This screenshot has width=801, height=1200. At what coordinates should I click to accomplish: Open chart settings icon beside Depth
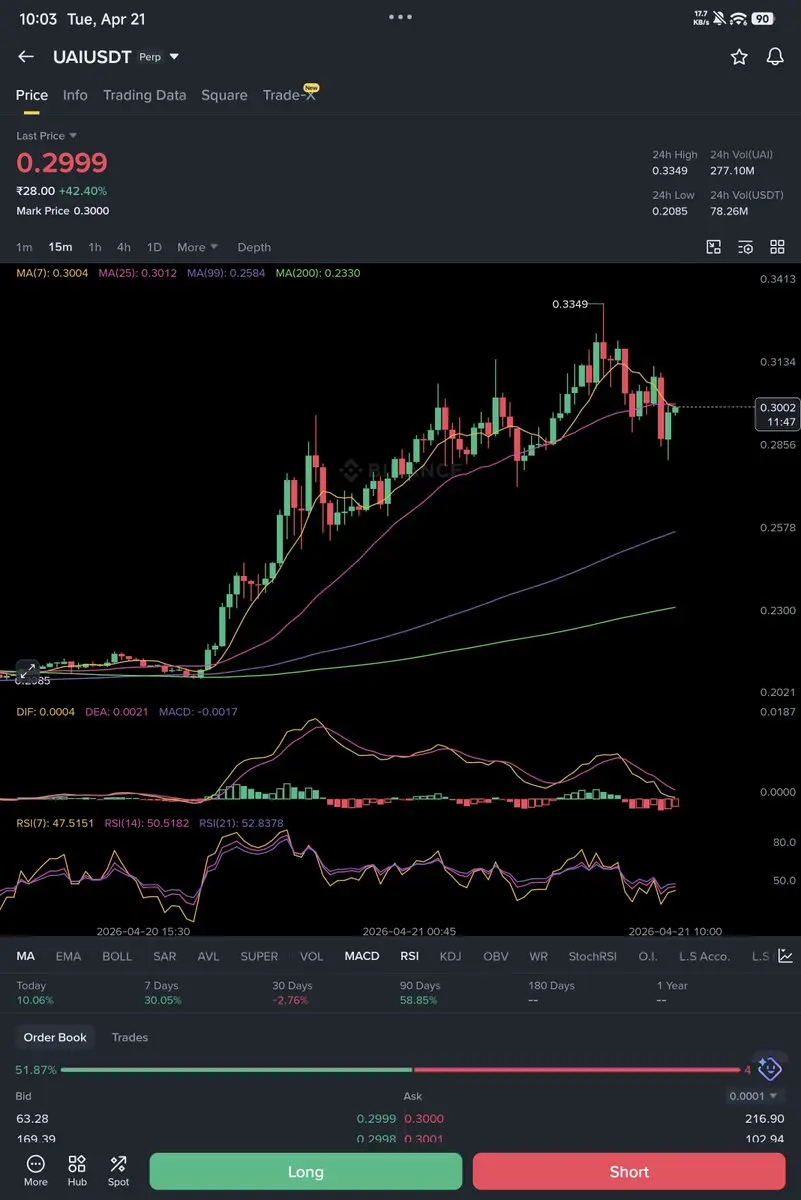(746, 247)
